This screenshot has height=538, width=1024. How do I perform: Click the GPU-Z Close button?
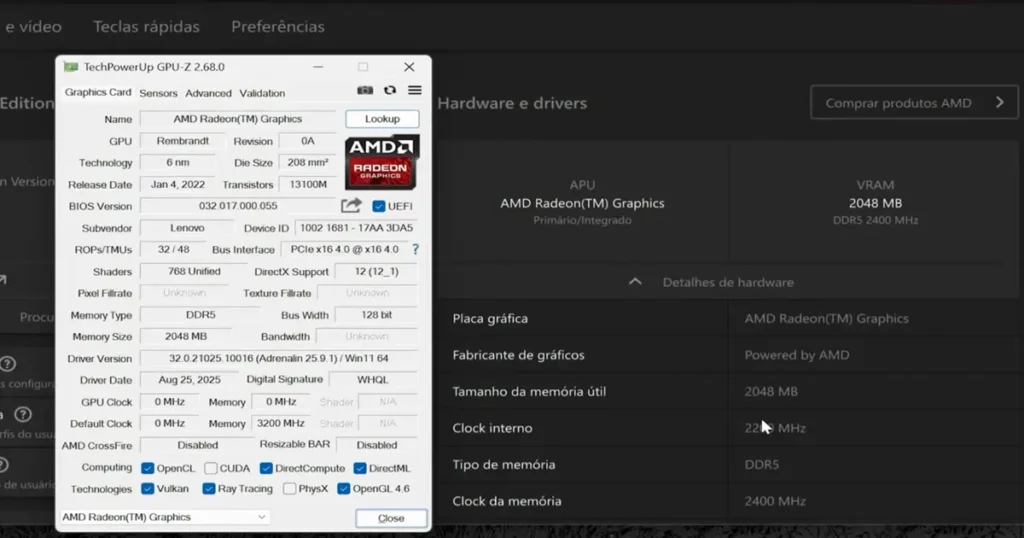(391, 518)
